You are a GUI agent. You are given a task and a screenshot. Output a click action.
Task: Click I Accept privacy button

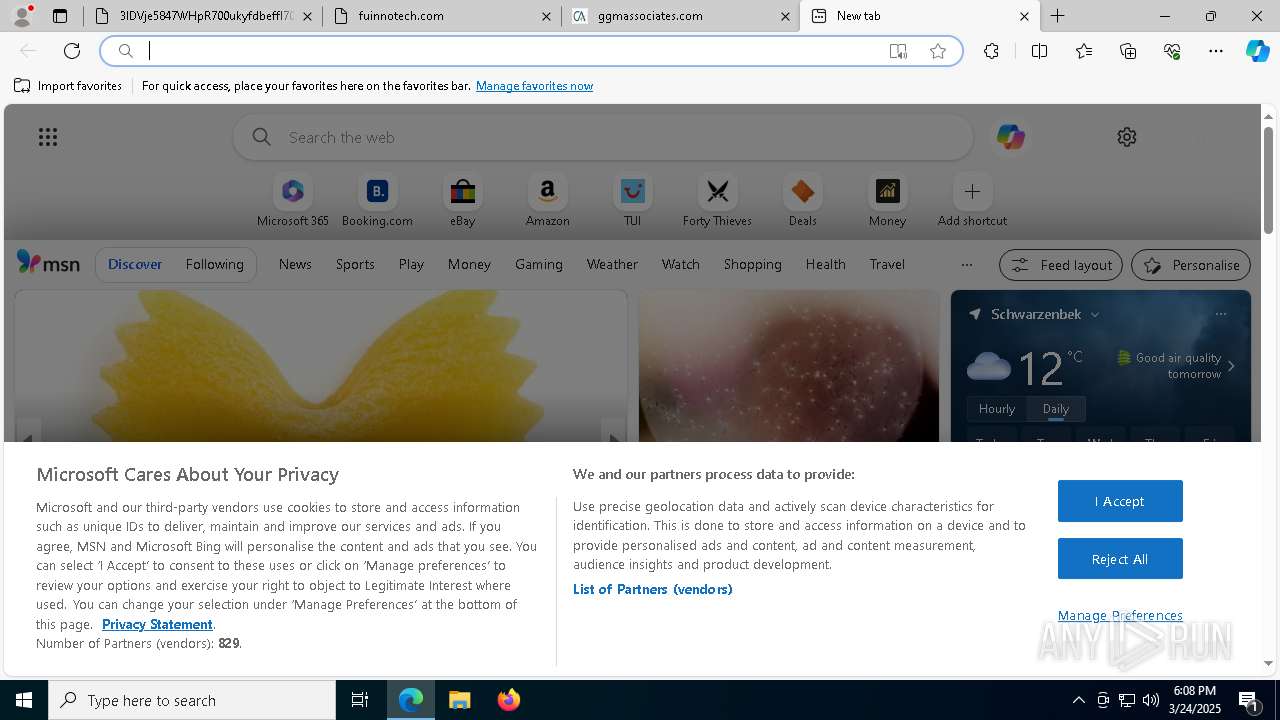(x=1120, y=501)
